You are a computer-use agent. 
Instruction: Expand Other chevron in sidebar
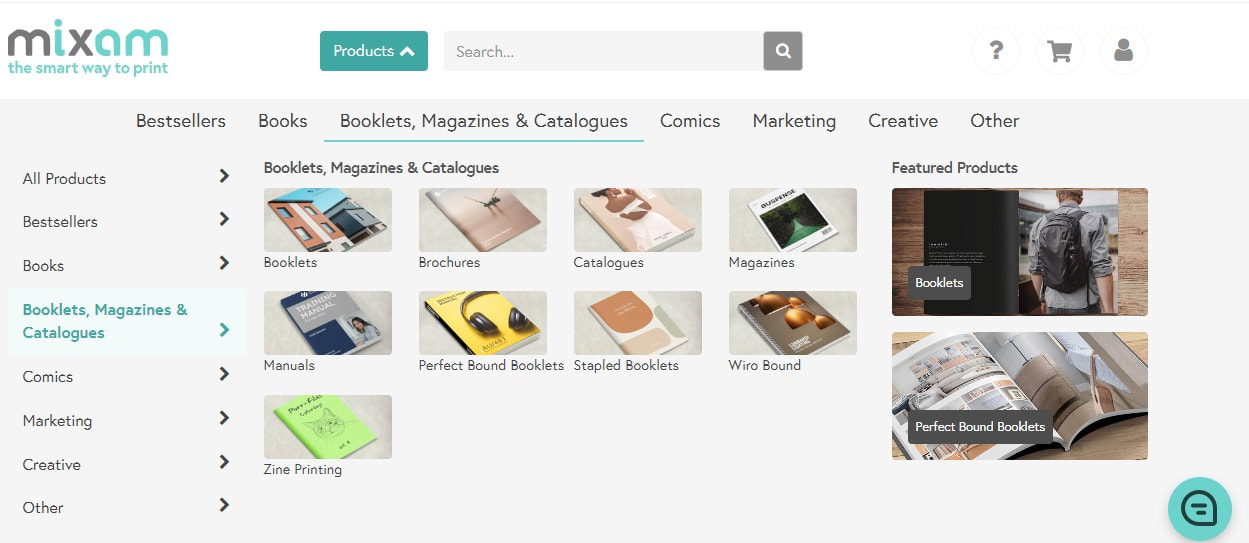(224, 505)
